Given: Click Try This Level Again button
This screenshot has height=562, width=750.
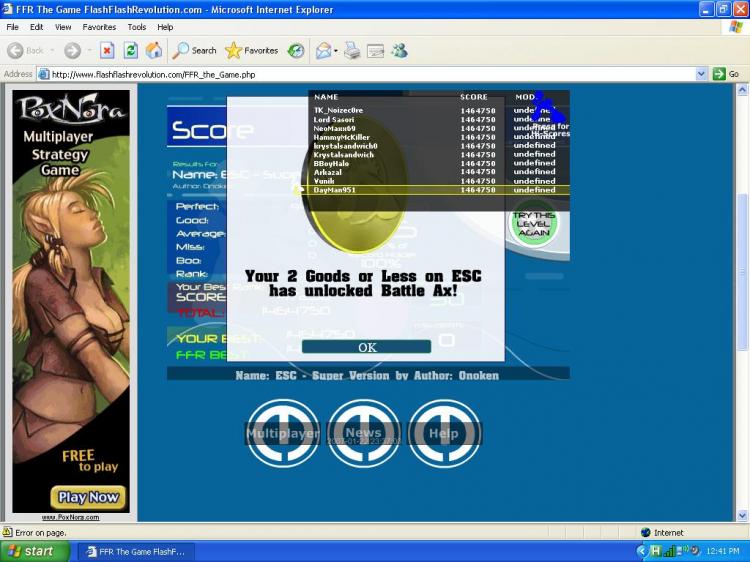Looking at the screenshot, I should (534, 224).
